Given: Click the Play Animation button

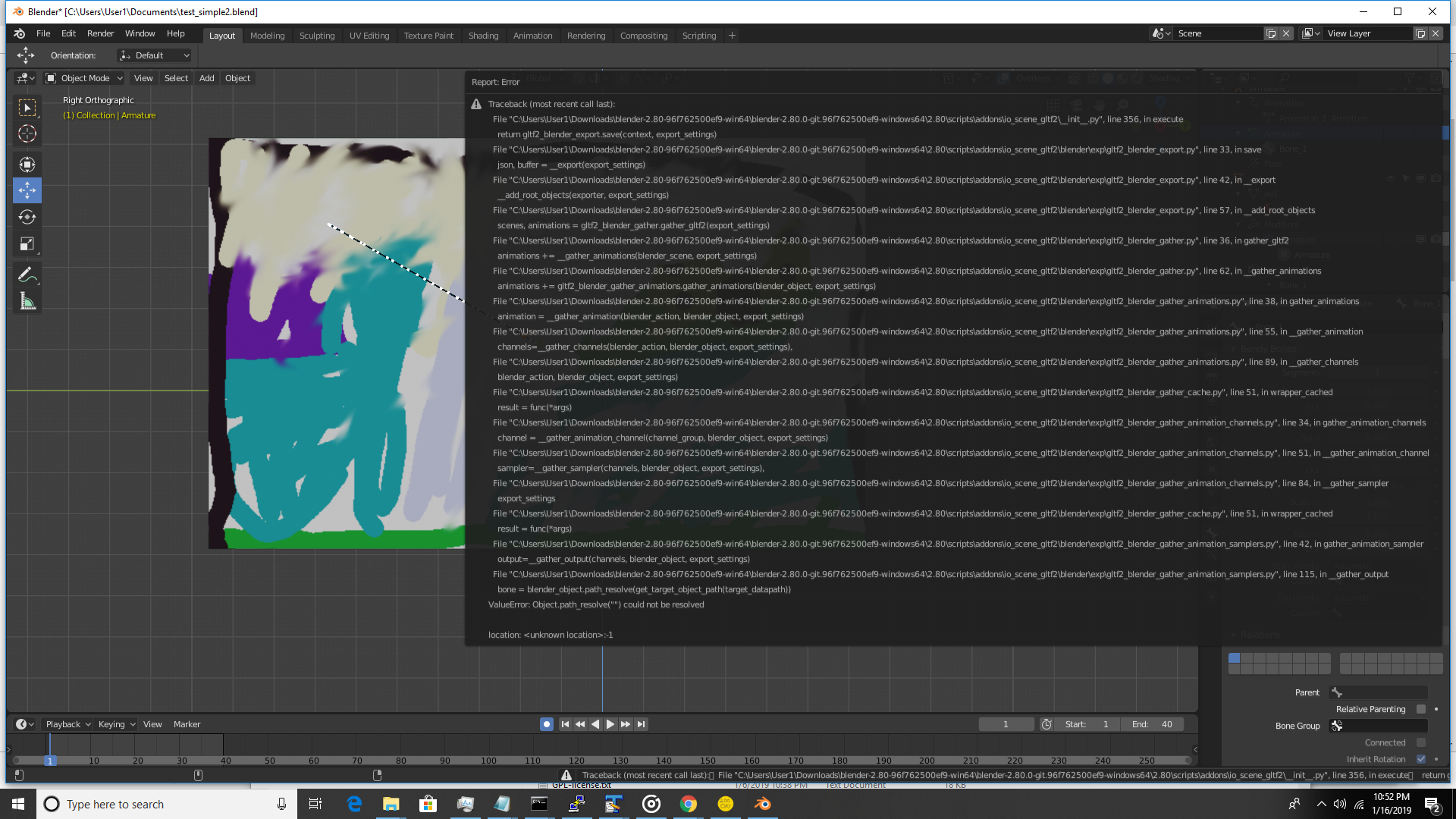Looking at the screenshot, I should [610, 724].
